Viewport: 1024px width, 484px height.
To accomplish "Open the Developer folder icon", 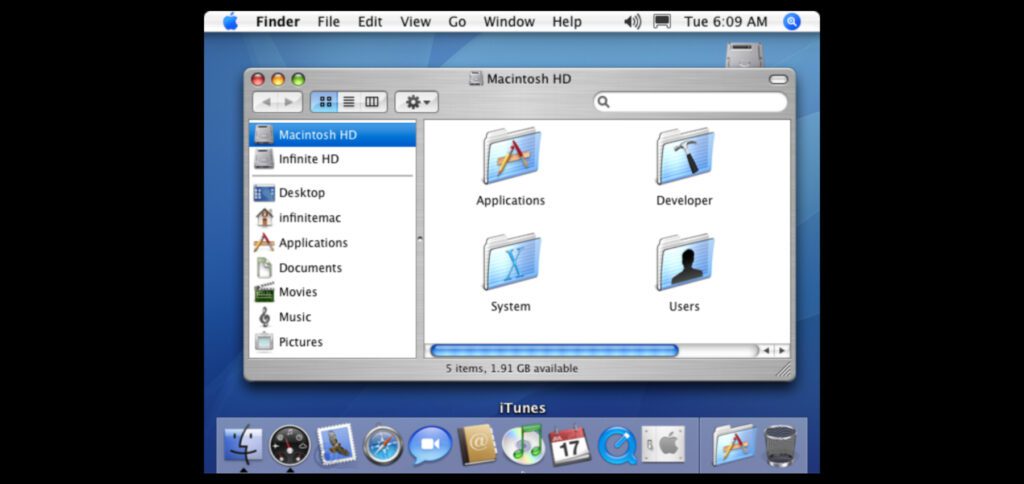I will click(684, 157).
